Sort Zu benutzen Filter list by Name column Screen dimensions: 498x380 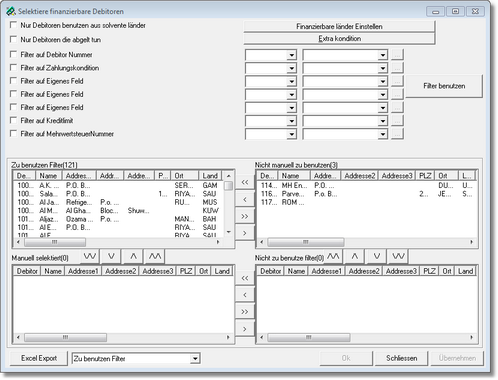[49, 176]
